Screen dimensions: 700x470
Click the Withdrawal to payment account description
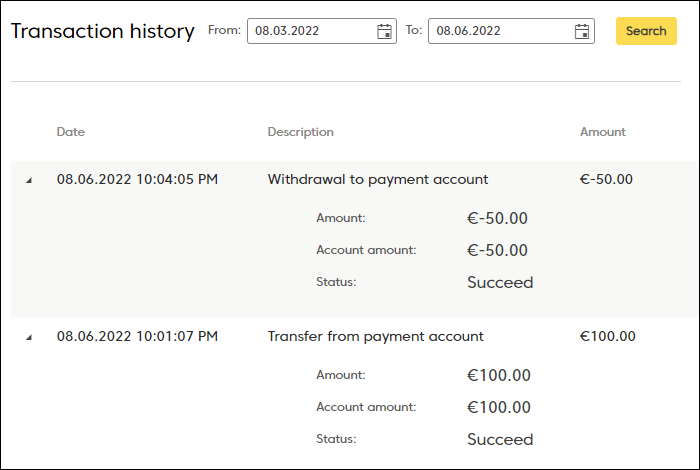(378, 179)
